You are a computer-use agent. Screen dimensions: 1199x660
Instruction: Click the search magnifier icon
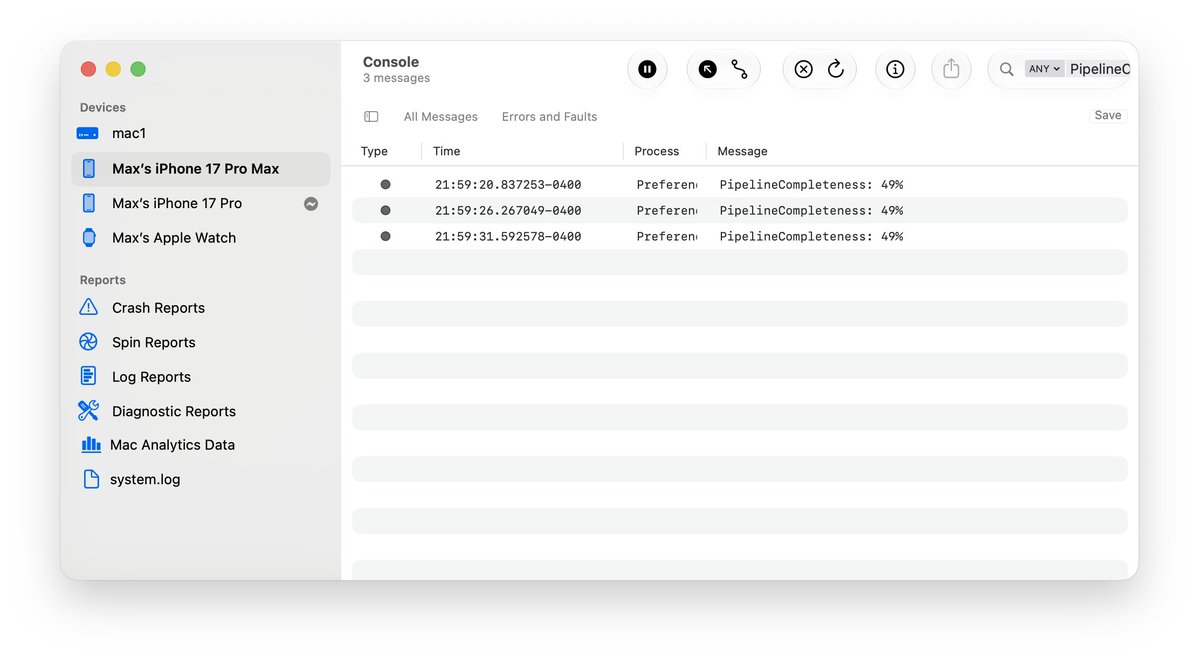click(1006, 70)
